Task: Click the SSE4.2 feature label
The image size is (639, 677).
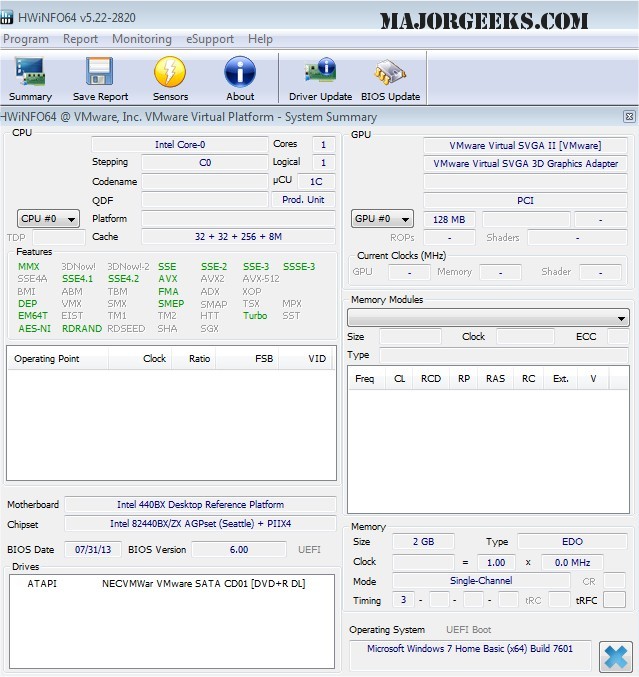Action: pos(123,278)
